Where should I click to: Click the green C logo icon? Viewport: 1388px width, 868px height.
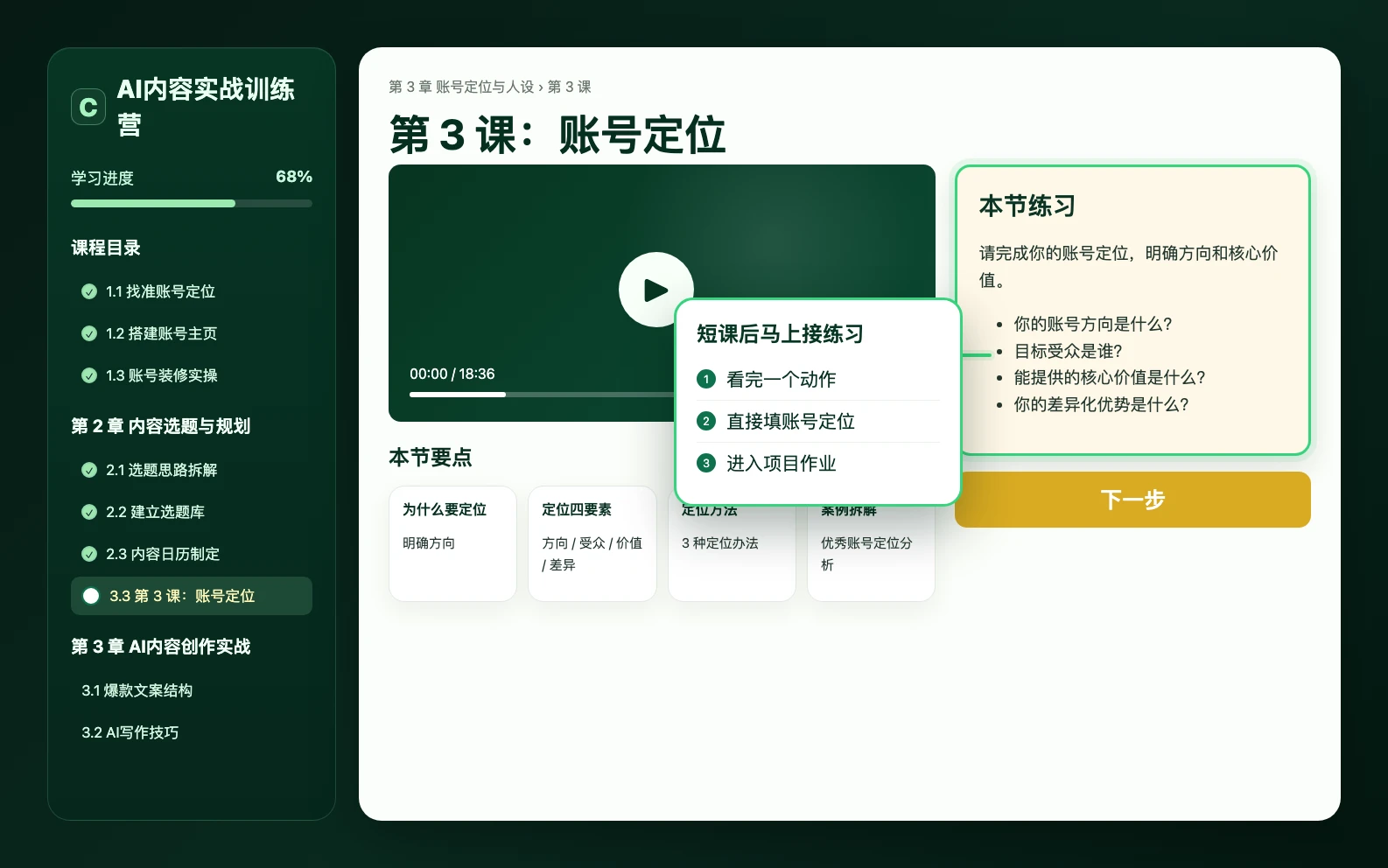point(88,107)
